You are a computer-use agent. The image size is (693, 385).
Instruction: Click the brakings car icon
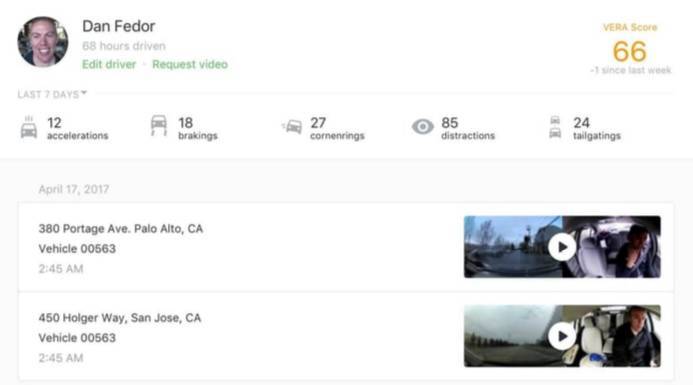pyautogui.click(x=159, y=126)
